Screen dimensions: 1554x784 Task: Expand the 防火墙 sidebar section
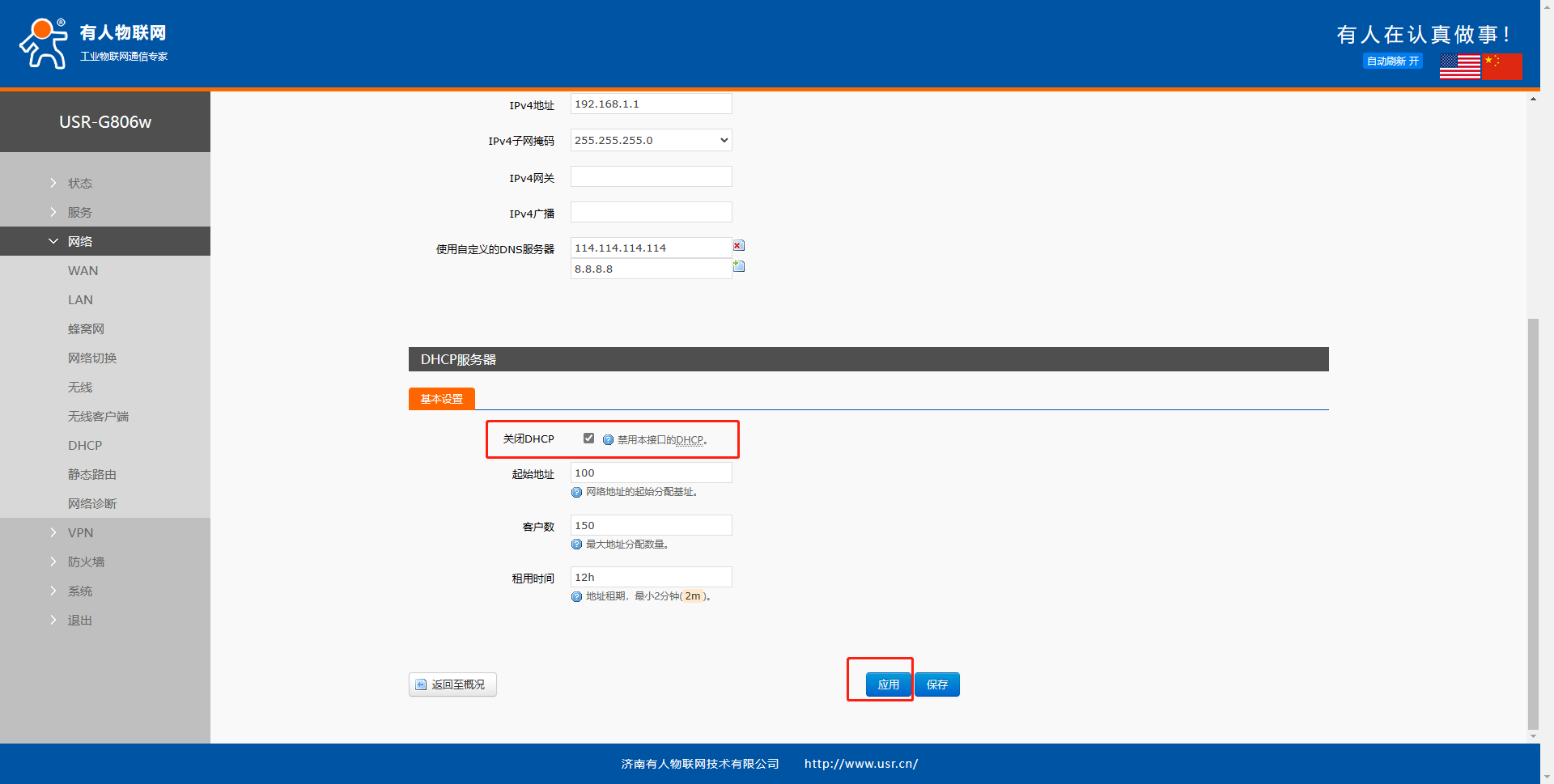pyautogui.click(x=86, y=562)
